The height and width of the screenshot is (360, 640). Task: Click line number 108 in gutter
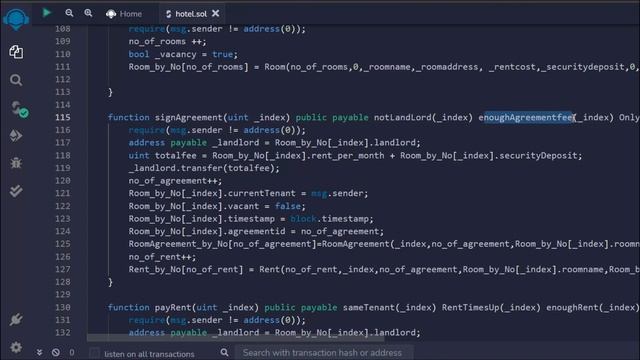[x=63, y=29]
